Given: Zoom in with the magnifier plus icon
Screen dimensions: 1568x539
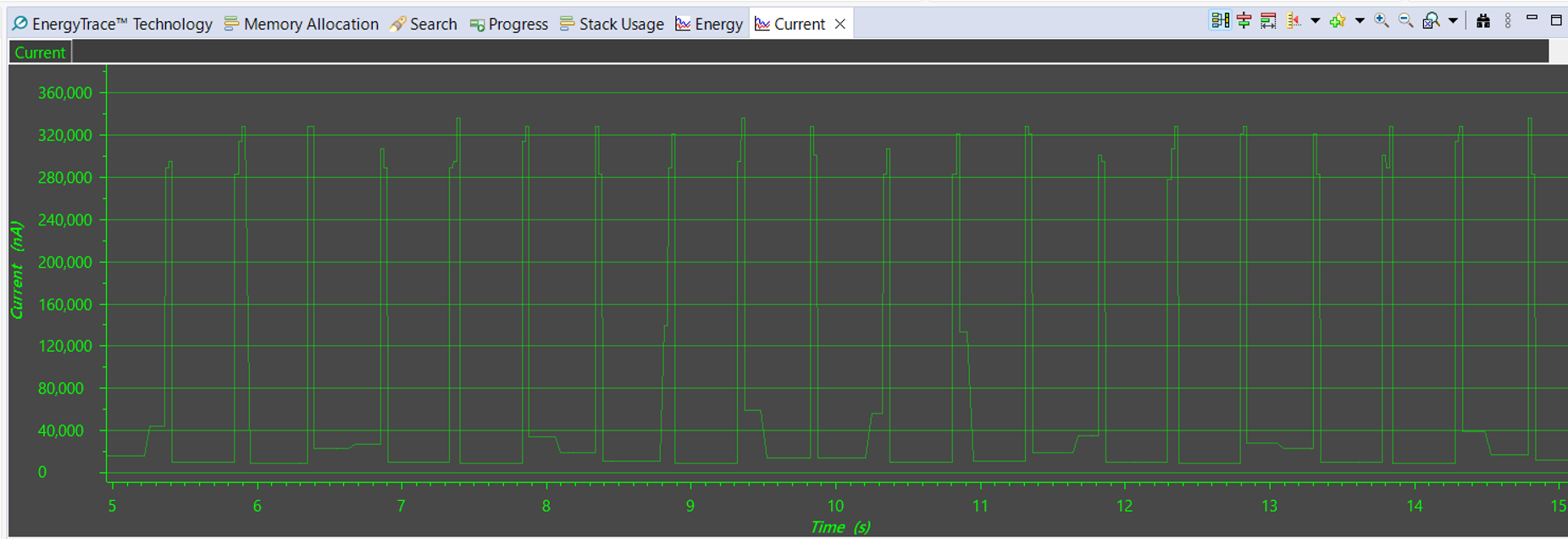Looking at the screenshot, I should [x=1382, y=20].
